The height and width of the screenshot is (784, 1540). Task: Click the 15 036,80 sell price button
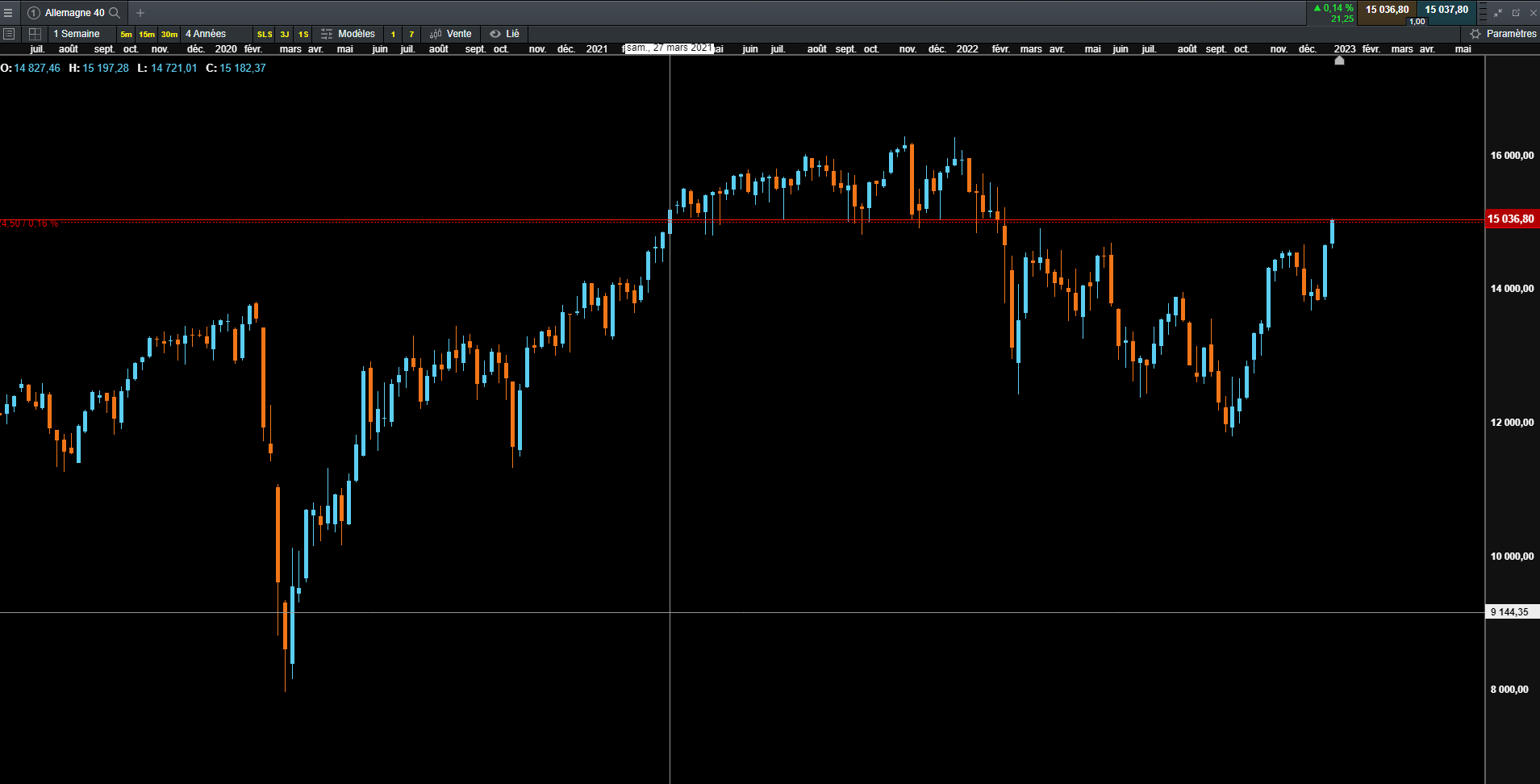point(1387,10)
